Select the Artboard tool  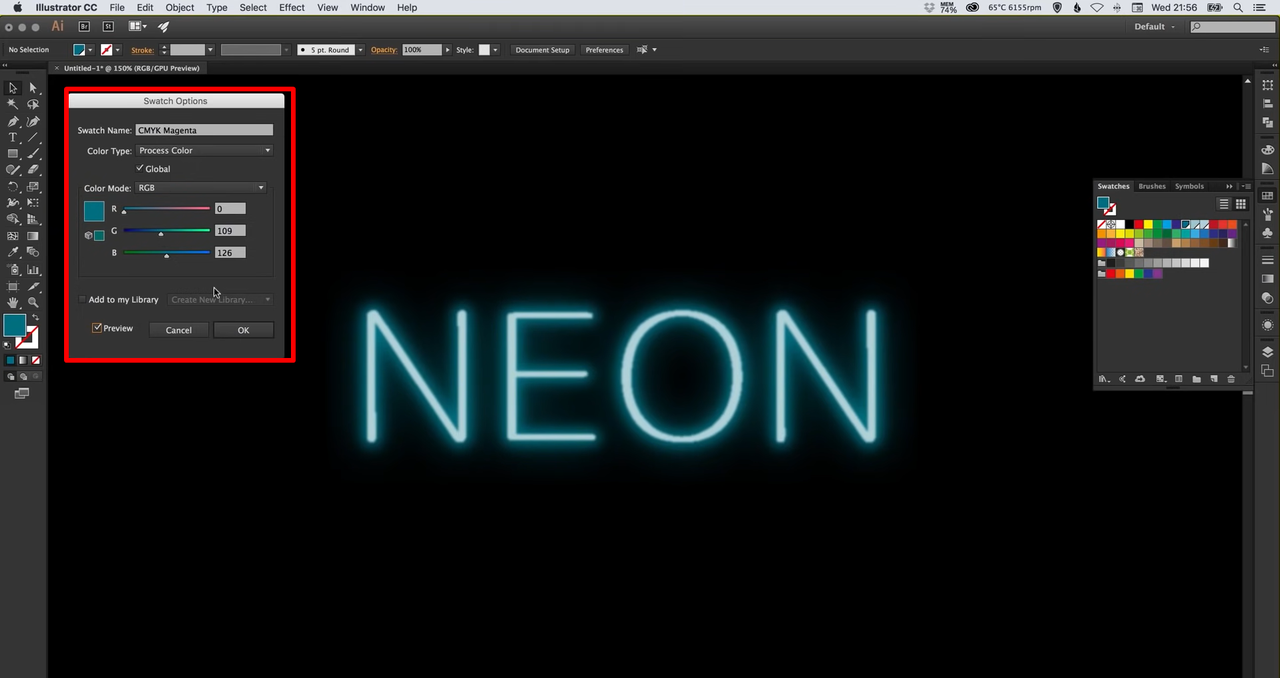tap(13, 286)
